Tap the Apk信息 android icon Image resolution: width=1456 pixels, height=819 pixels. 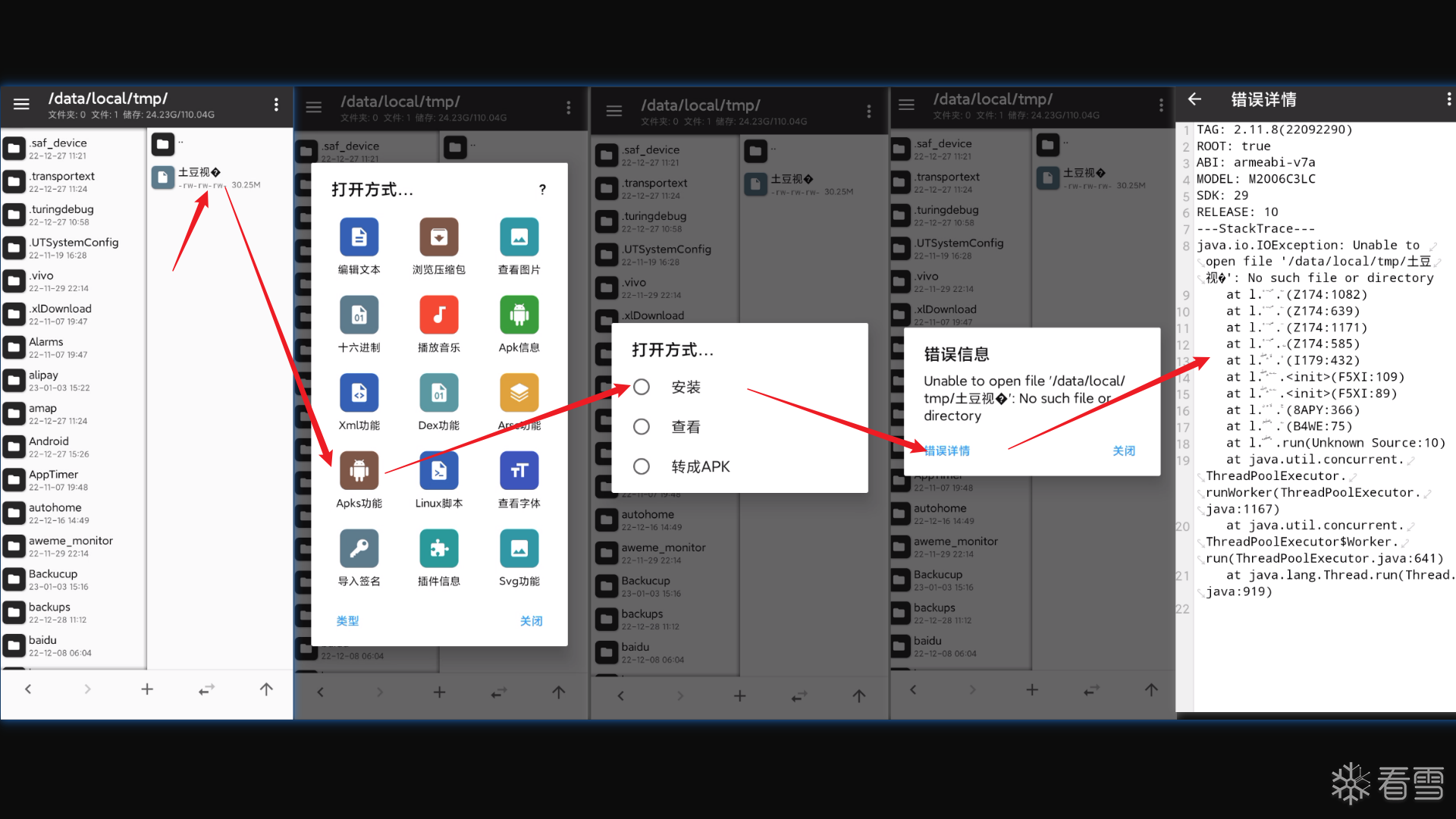pos(519,315)
